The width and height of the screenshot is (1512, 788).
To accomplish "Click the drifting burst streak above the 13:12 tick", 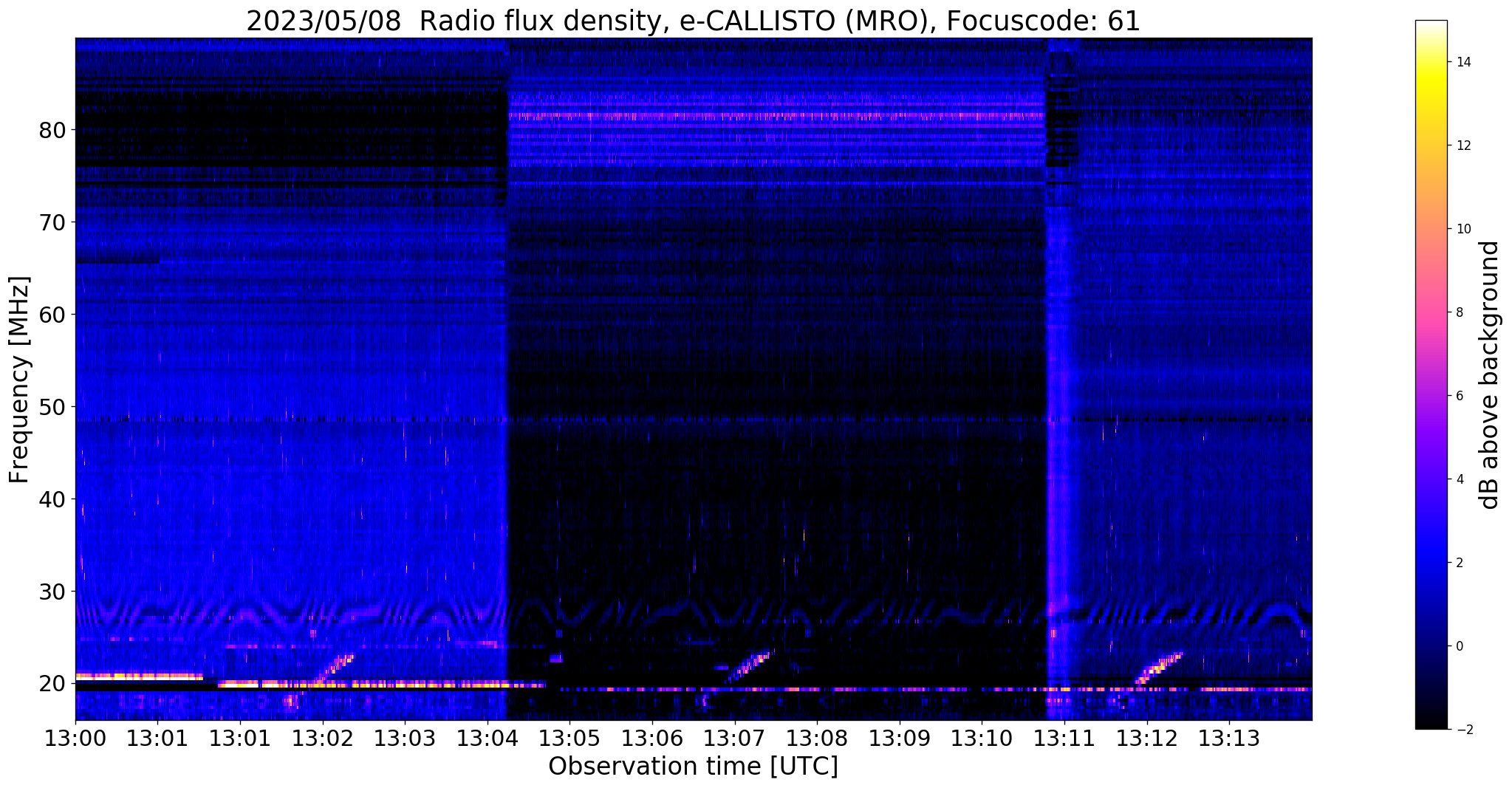I will [1160, 668].
